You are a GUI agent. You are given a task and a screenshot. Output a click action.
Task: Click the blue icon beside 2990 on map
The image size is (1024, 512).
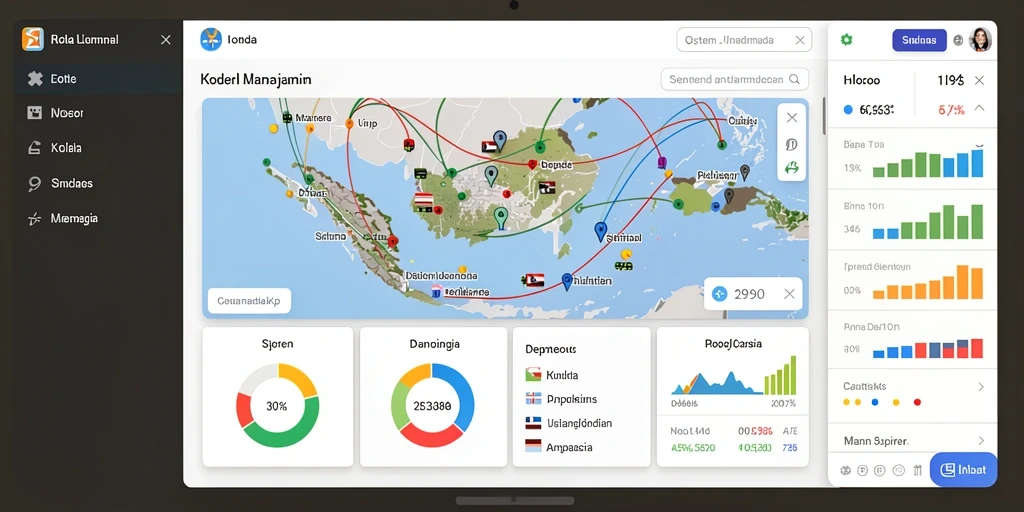click(719, 294)
